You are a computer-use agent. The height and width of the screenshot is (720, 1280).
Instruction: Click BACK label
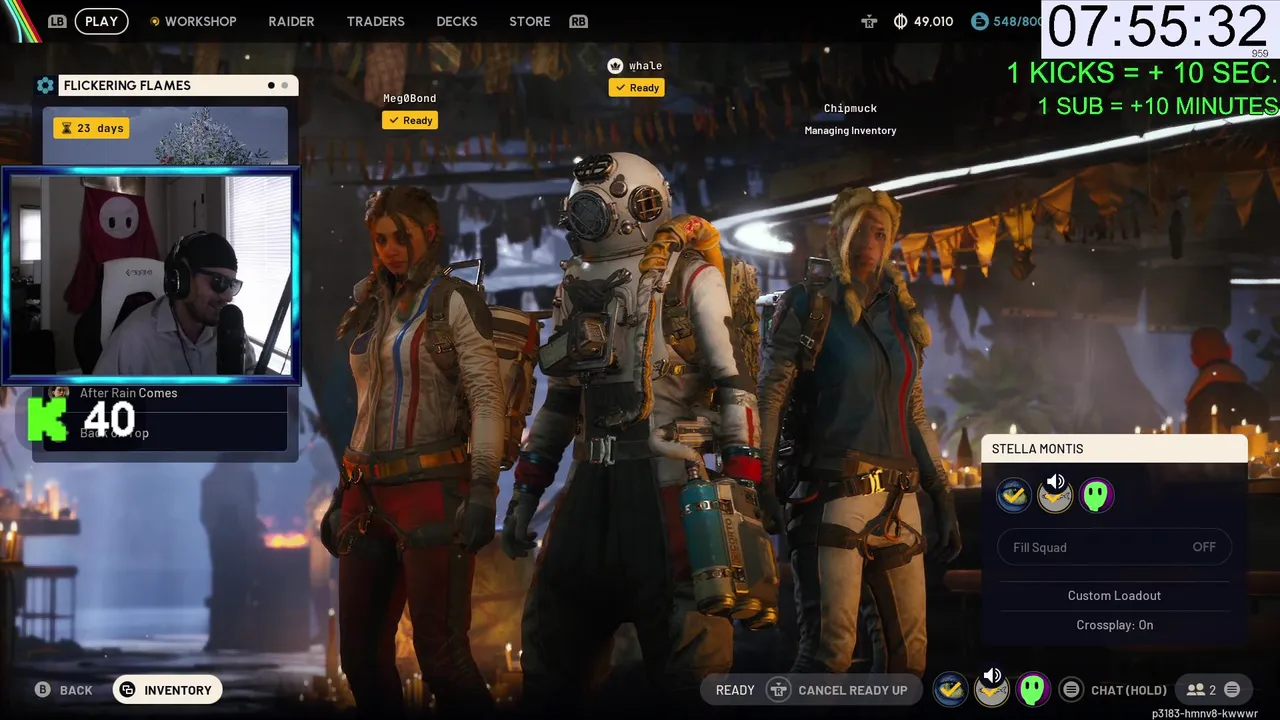point(76,690)
